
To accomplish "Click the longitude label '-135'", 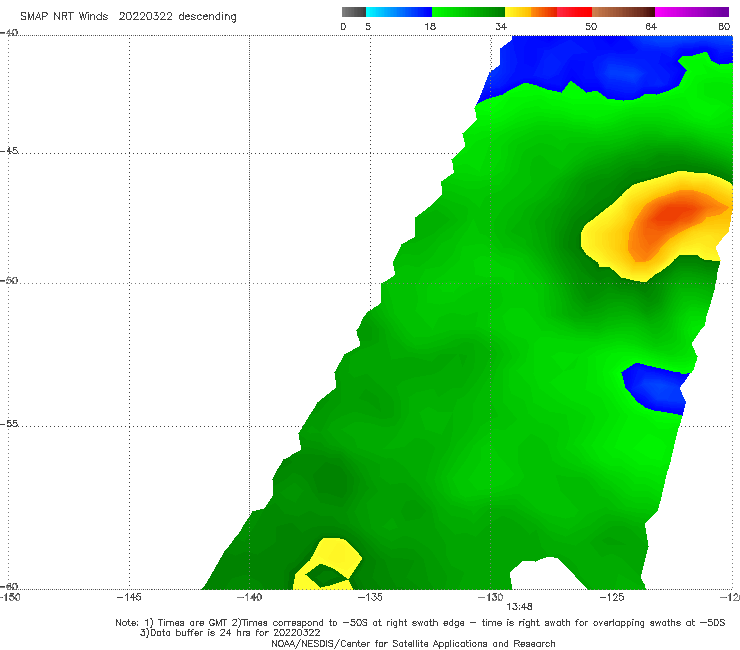I will click(x=370, y=597).
